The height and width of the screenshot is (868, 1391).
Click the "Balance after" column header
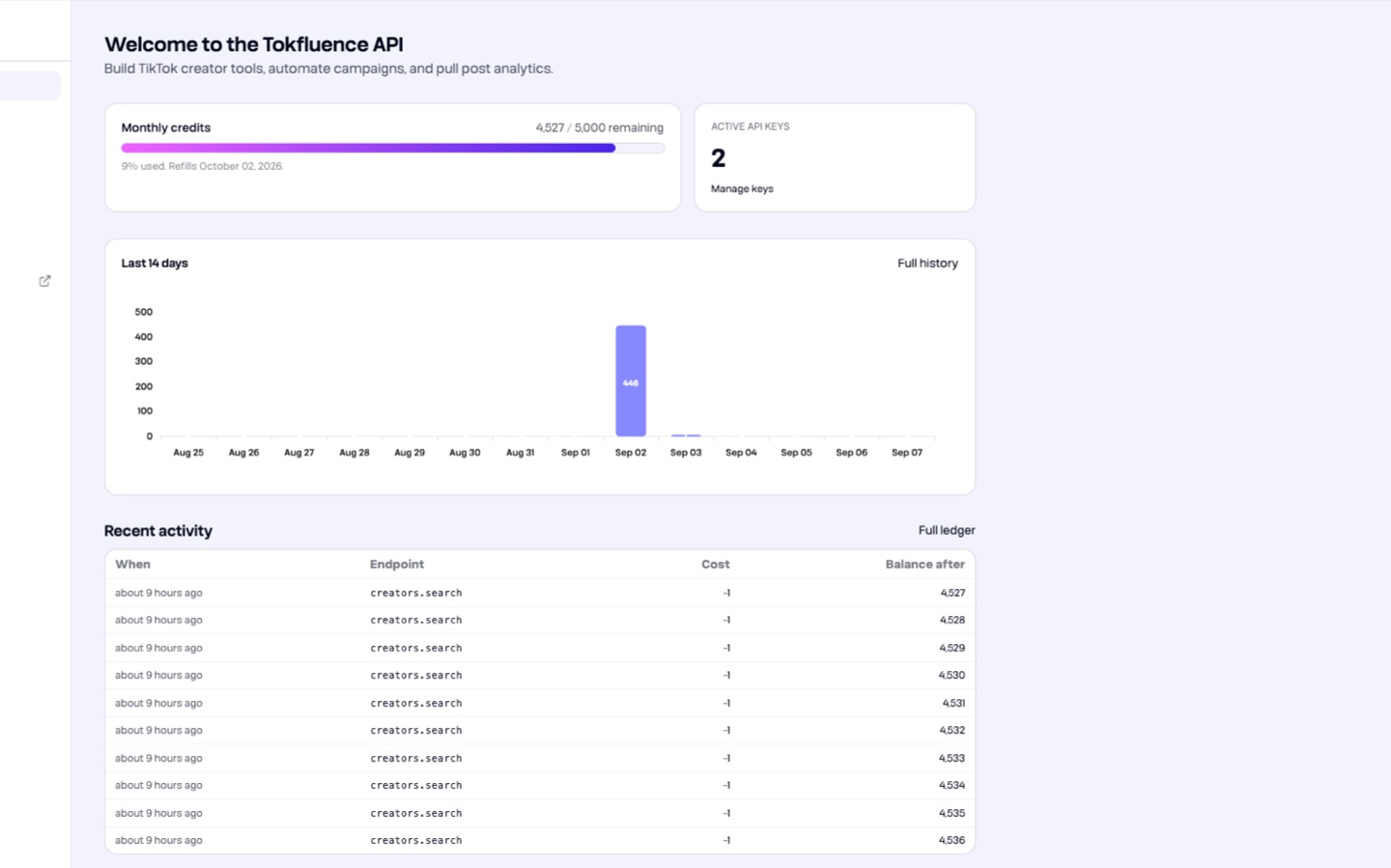925,565
